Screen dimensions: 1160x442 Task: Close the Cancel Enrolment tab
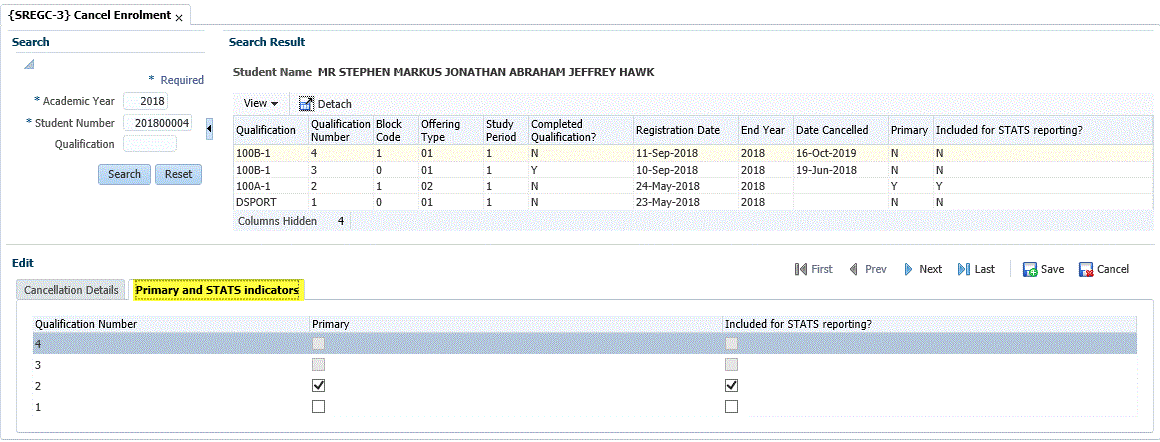[179, 19]
